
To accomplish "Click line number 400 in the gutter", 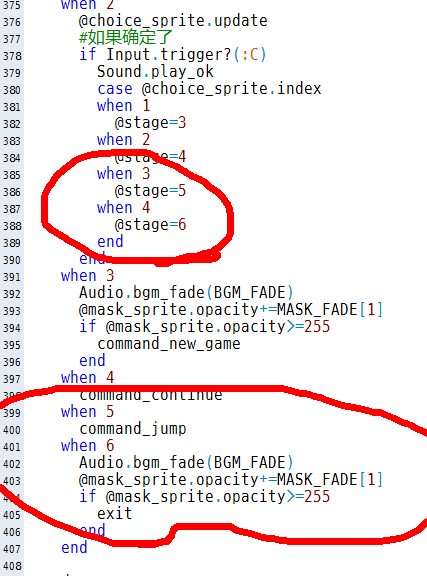I will point(12,430).
